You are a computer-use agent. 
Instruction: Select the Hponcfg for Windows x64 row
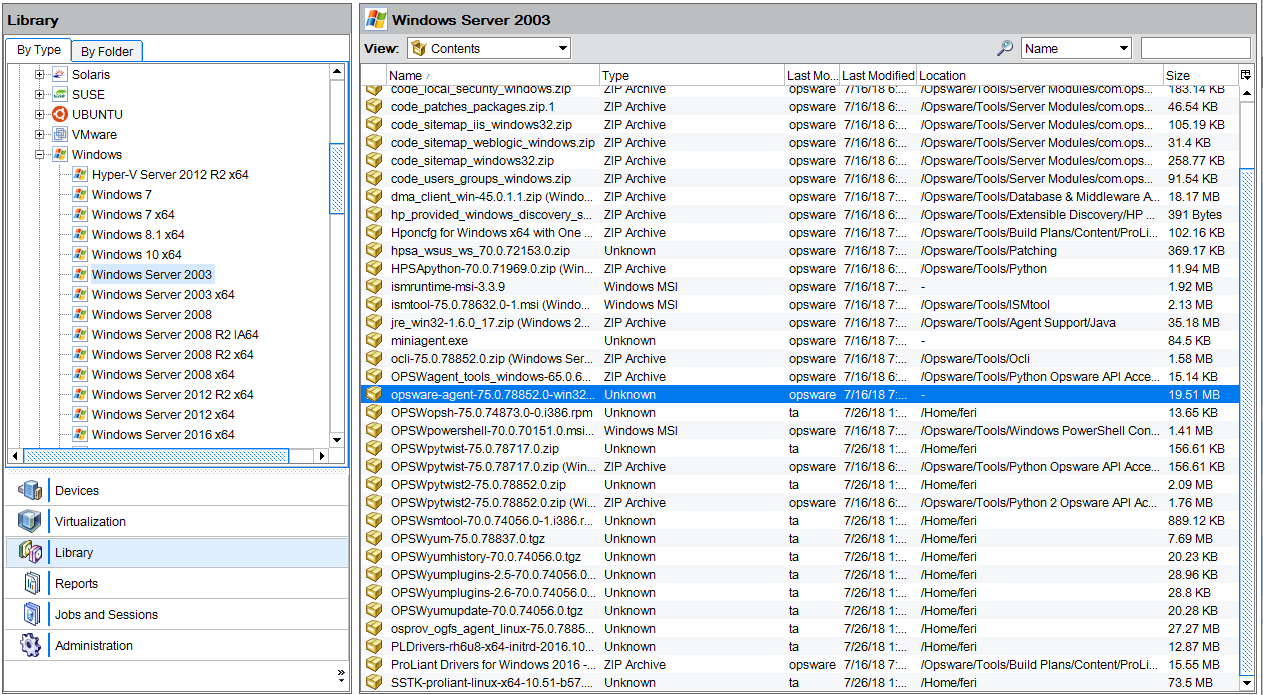[800, 232]
